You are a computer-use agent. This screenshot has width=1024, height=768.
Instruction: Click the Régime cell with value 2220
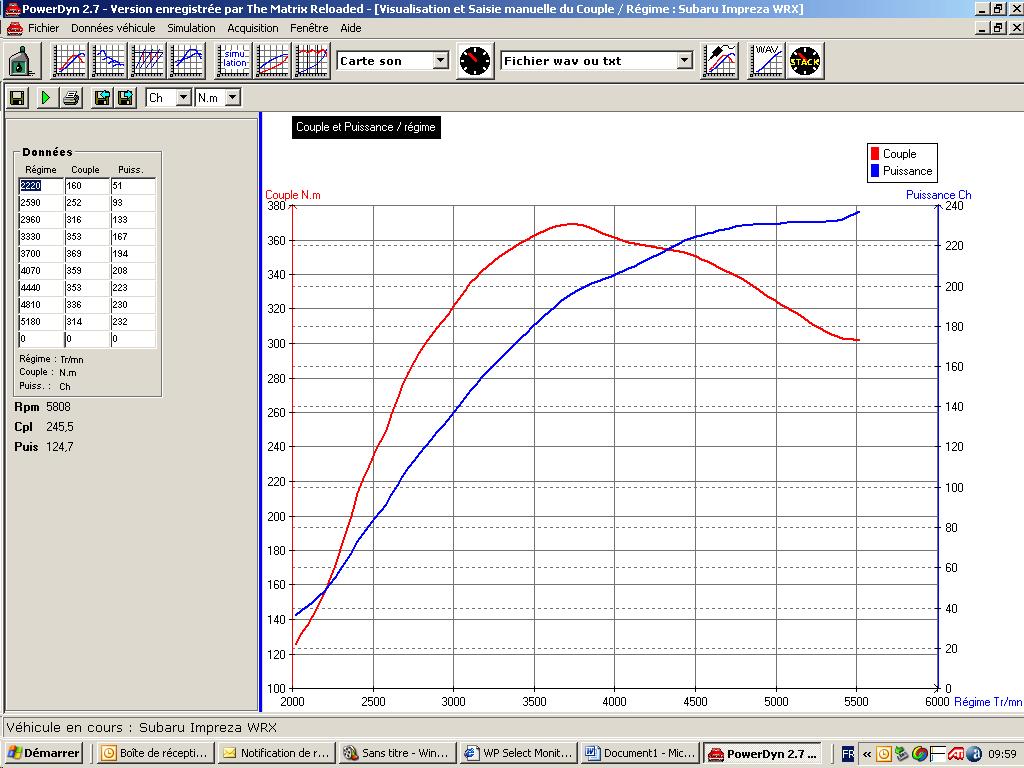point(40,185)
